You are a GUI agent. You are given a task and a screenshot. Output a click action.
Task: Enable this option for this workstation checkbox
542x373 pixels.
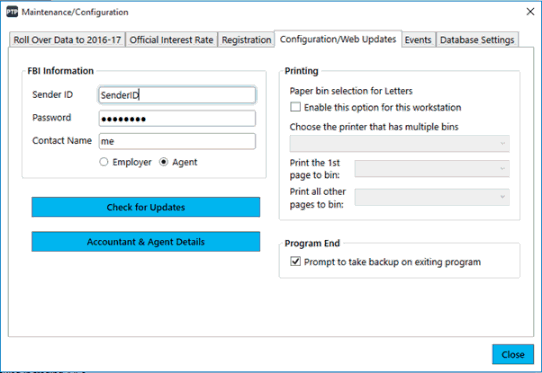pos(295,107)
